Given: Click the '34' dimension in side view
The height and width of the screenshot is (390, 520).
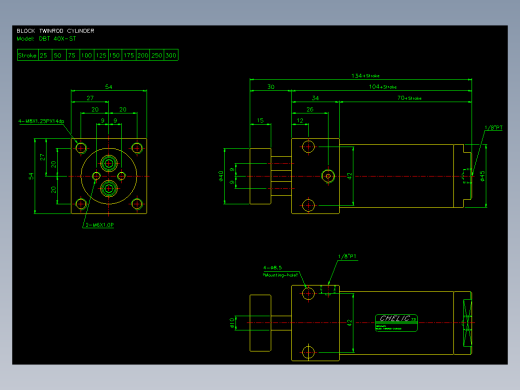Looking at the screenshot, I should 315,98.
